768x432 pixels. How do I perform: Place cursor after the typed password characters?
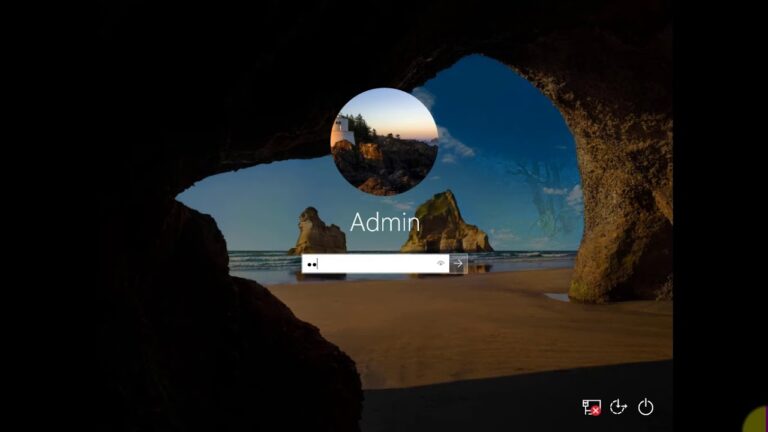(x=319, y=264)
